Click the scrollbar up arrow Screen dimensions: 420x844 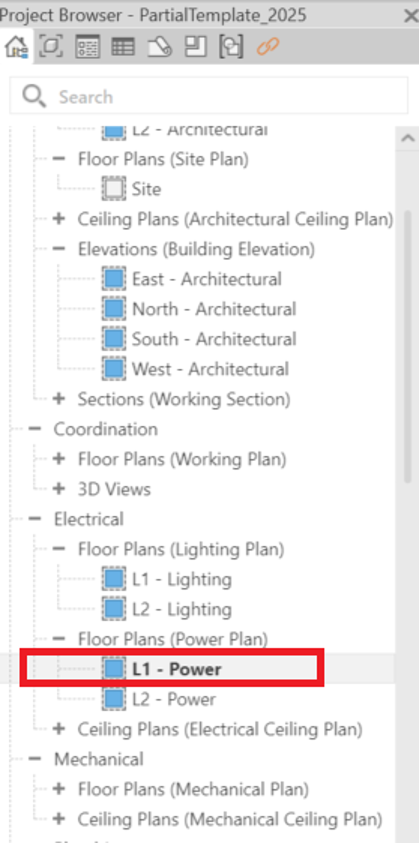pyautogui.click(x=408, y=138)
